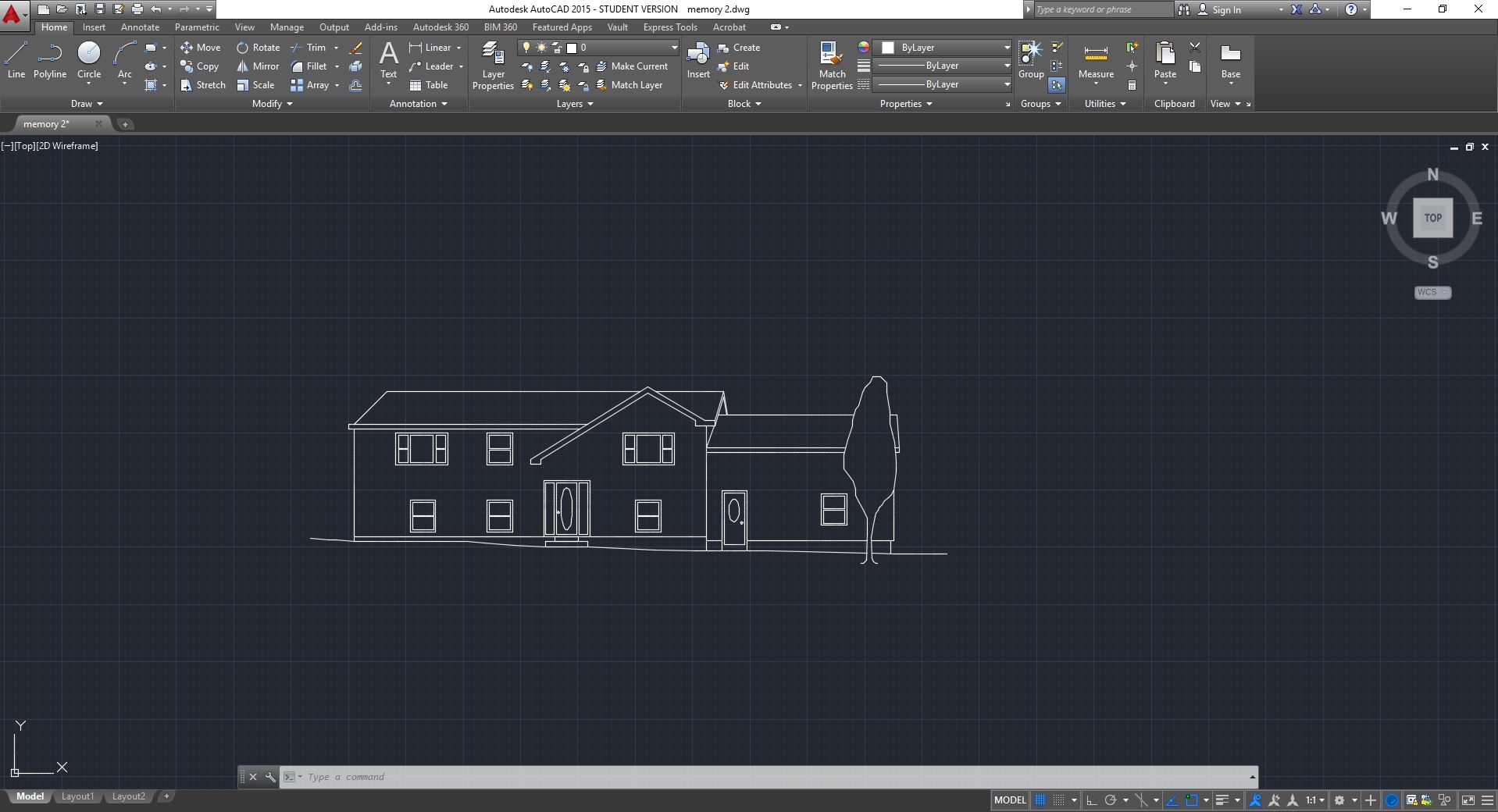Screen dimensions: 1498x812
Task: Select the Rectangle tool icon in Draw panel
Action: (151, 48)
